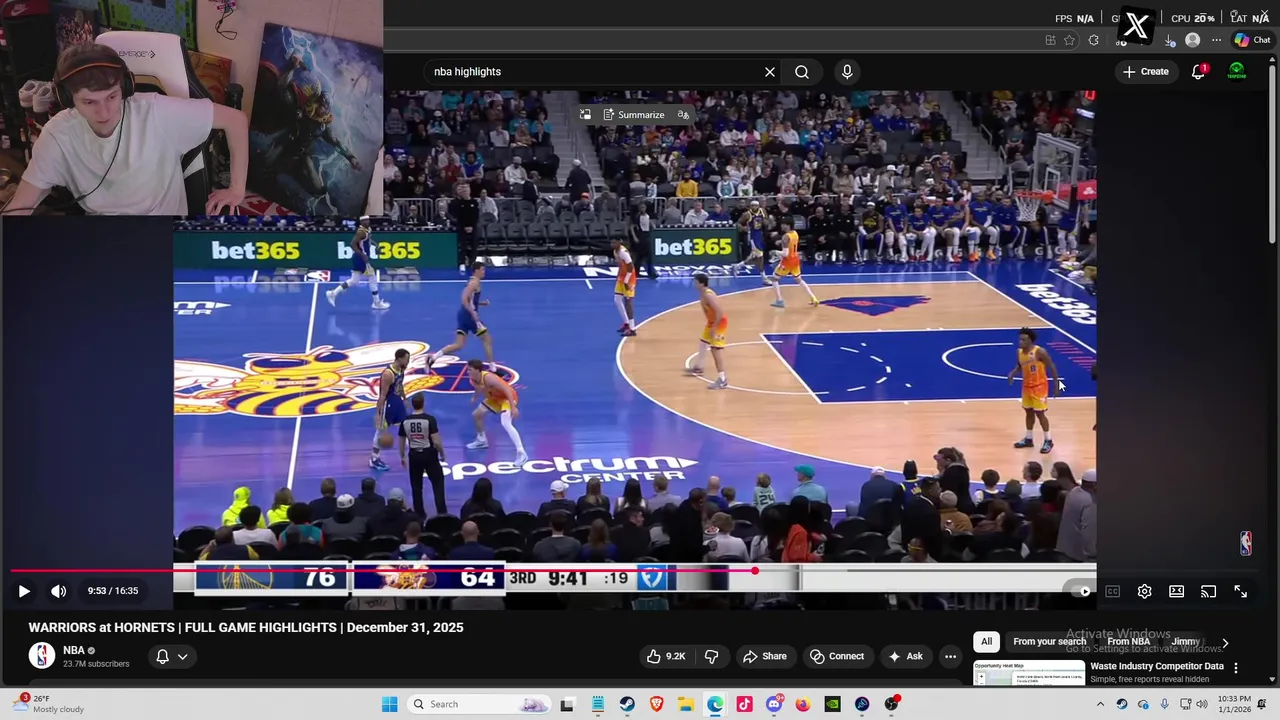
Task: Click translate icon right of Summarize
Action: pos(683,115)
